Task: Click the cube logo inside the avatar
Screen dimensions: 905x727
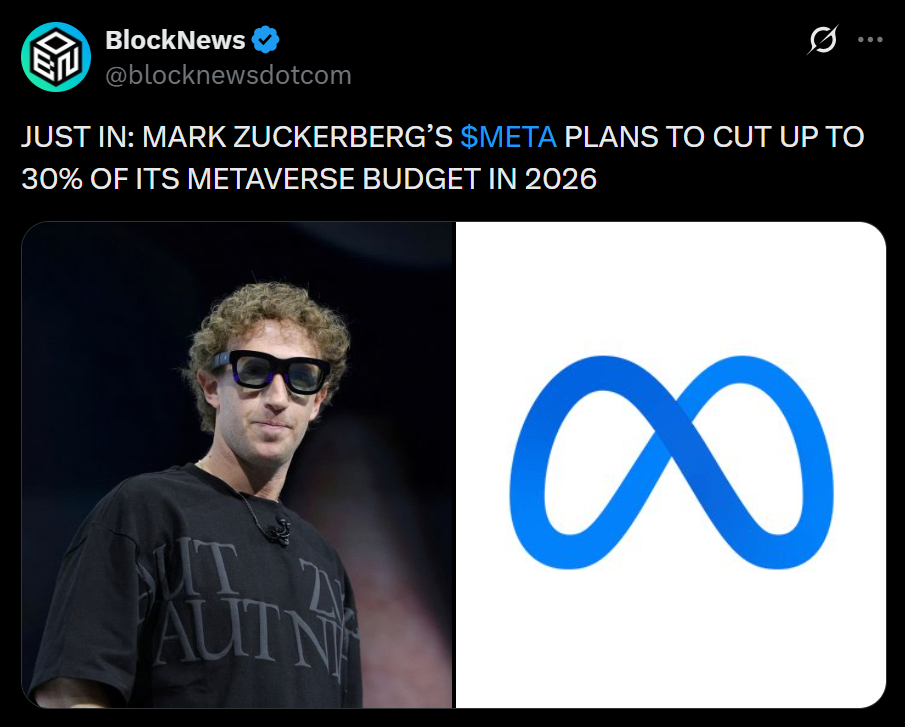Action: 56,57
